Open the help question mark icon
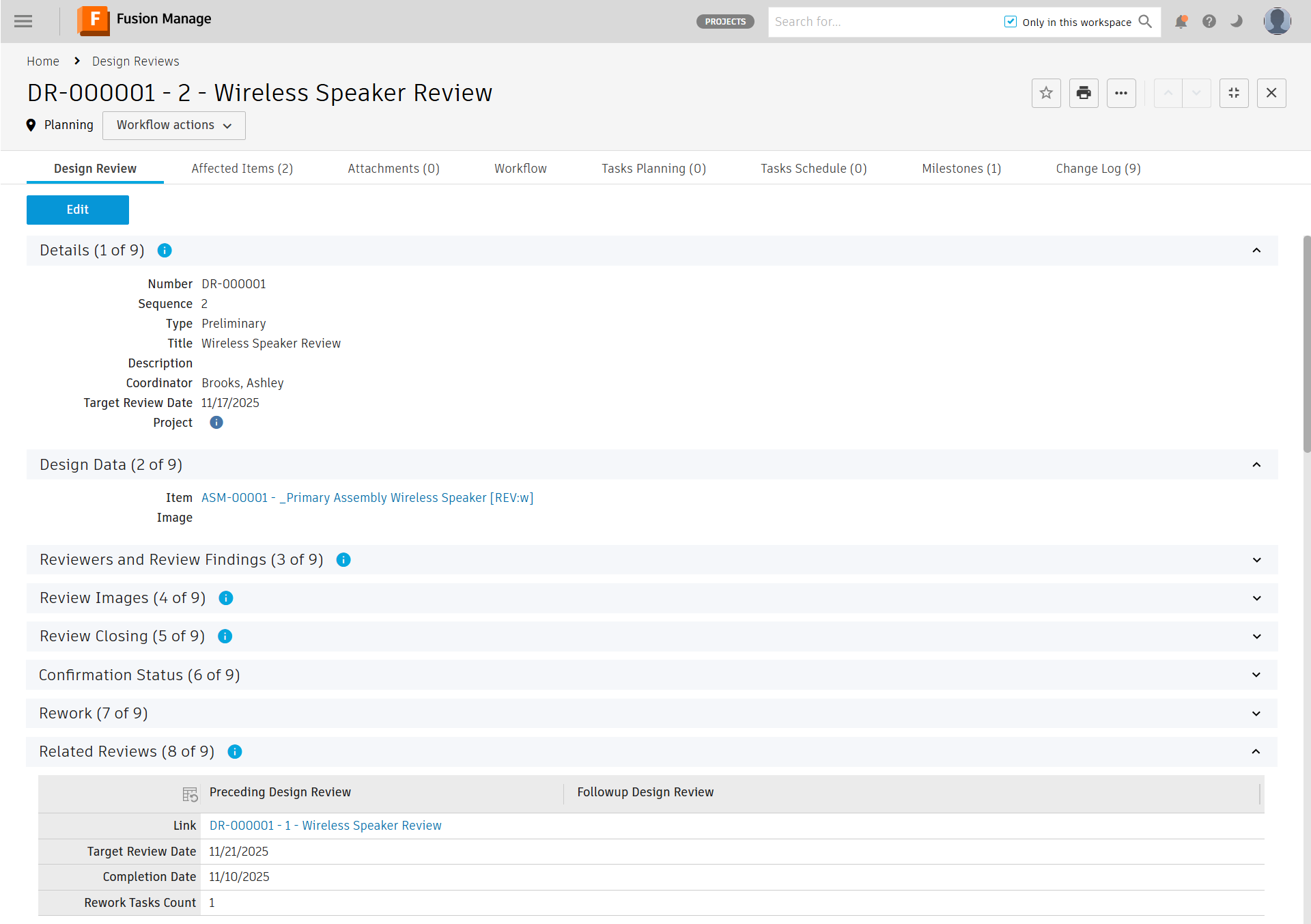This screenshot has height=924, width=1311. 1209,22
